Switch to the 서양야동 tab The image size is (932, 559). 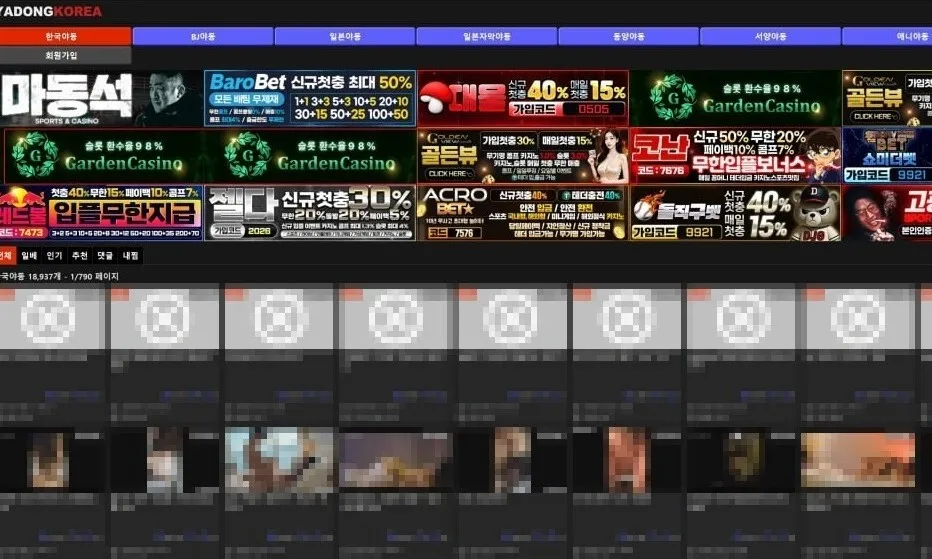pyautogui.click(x=770, y=36)
